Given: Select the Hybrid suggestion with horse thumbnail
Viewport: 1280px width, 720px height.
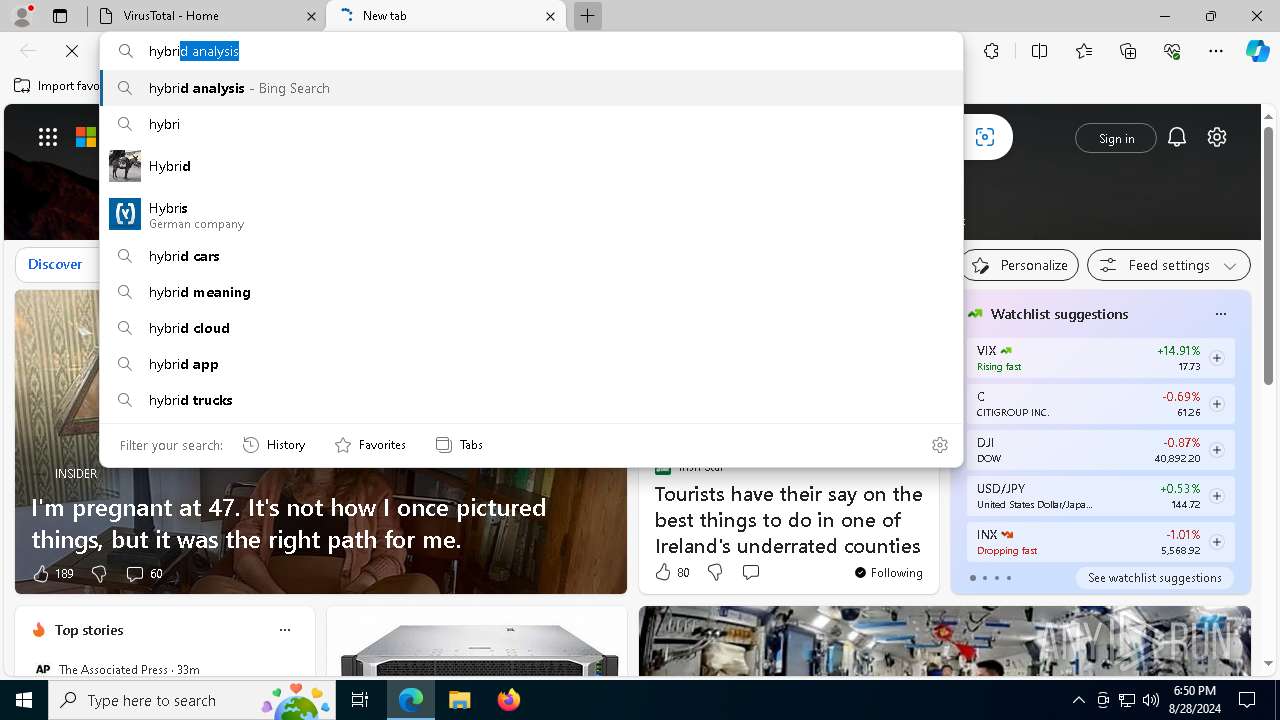Looking at the screenshot, I should click(x=531, y=166).
